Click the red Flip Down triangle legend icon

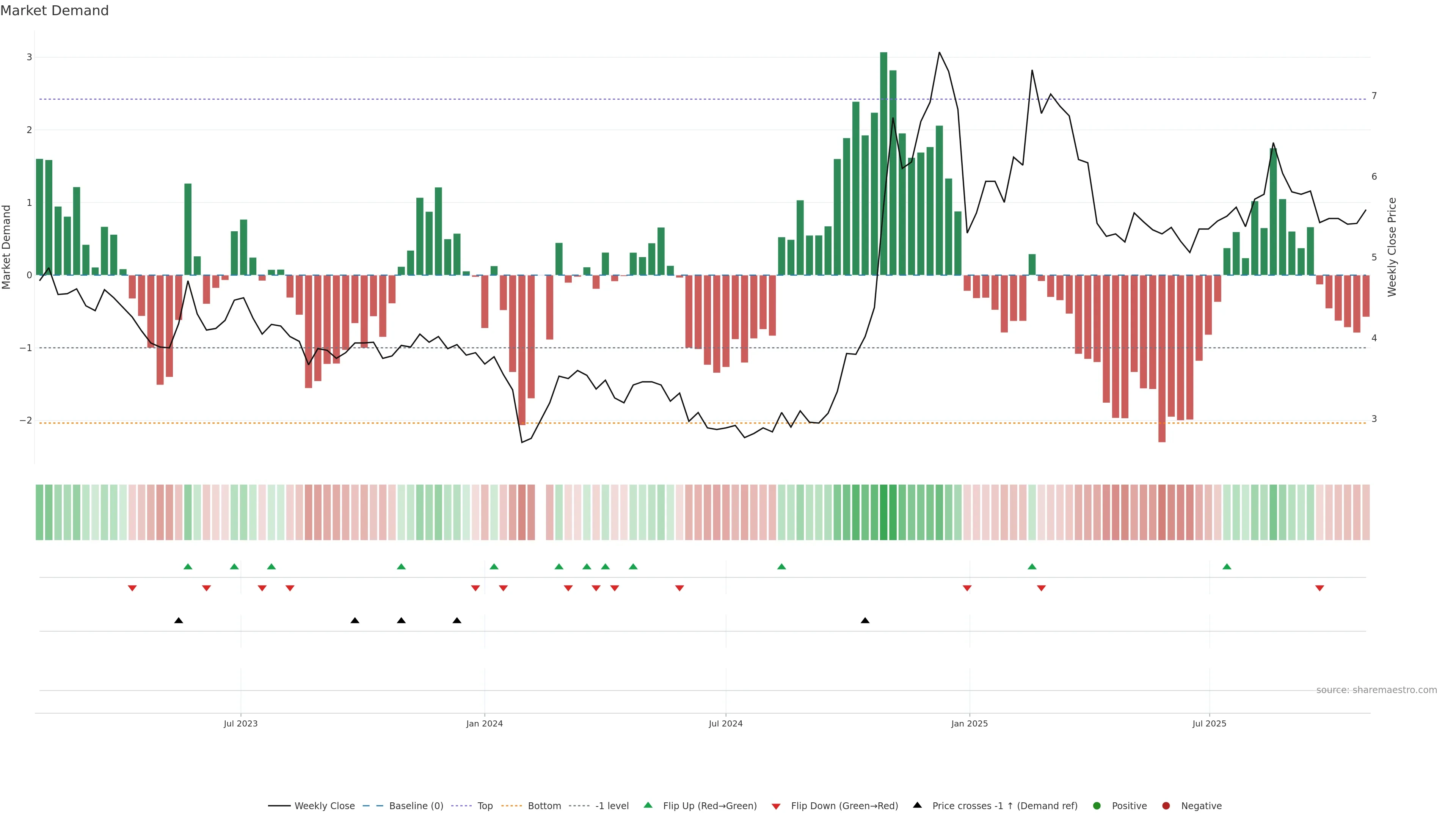pos(776,806)
